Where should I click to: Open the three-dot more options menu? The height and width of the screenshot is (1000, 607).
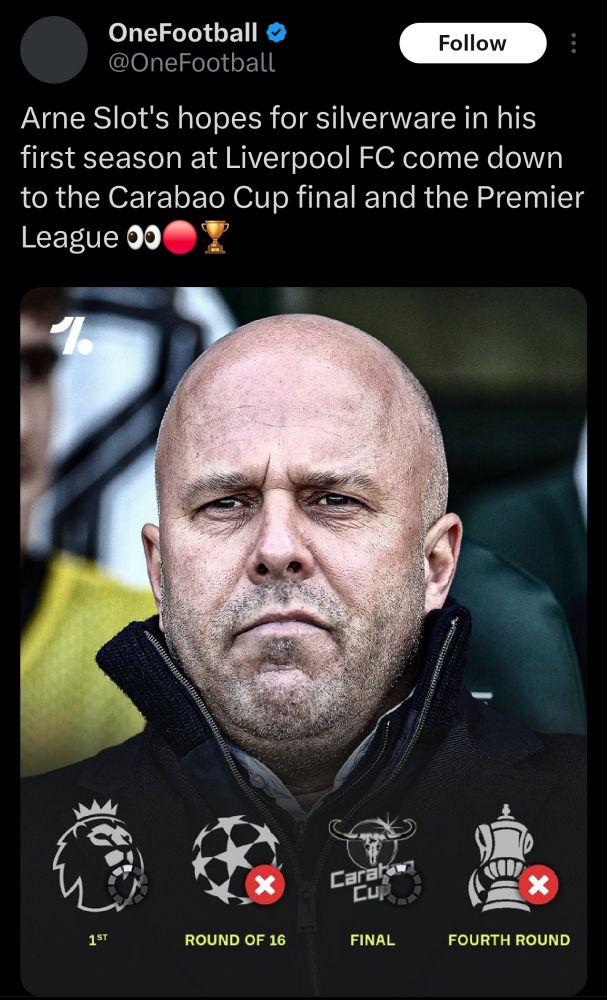pyautogui.click(x=573, y=43)
